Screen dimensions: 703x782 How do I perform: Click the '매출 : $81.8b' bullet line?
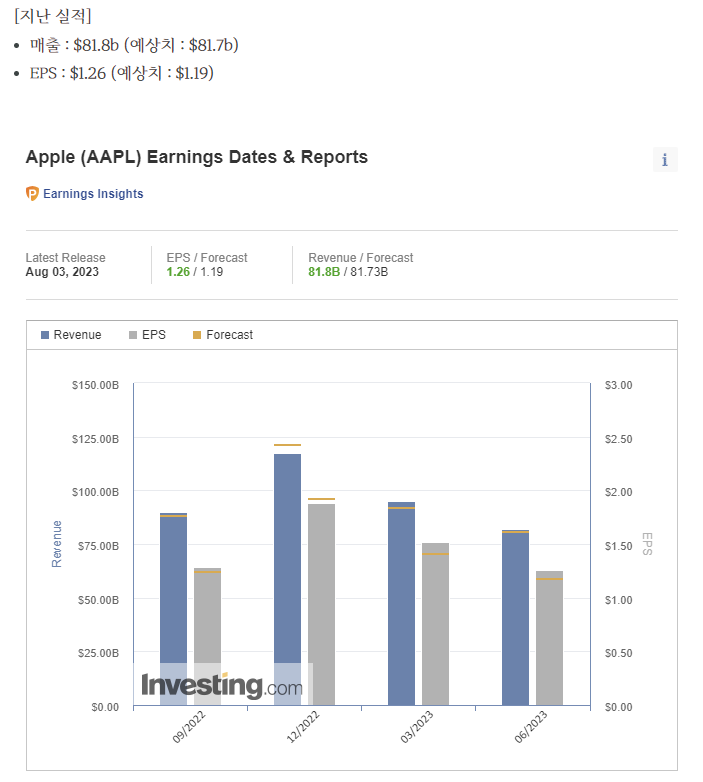pos(134,45)
